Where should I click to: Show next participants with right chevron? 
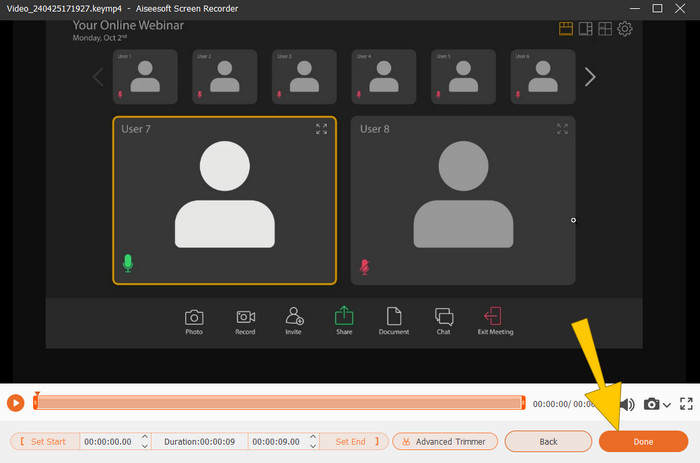[x=590, y=77]
